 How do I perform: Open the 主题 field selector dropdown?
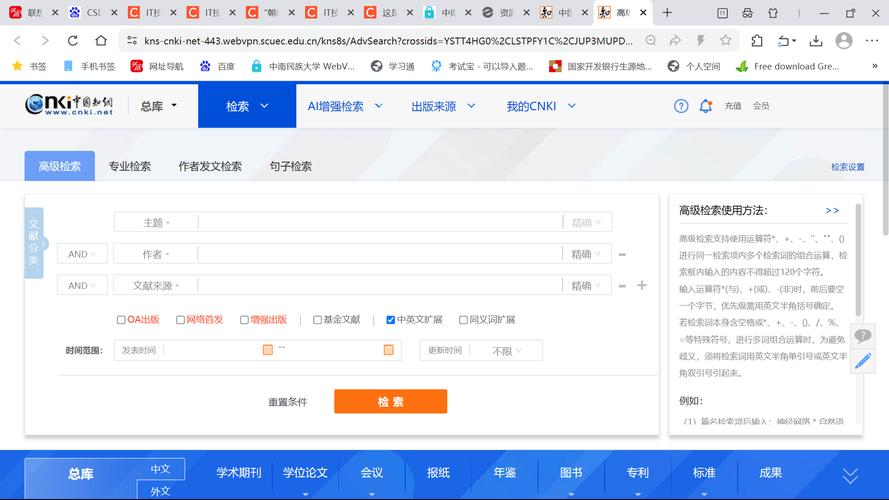(156, 223)
